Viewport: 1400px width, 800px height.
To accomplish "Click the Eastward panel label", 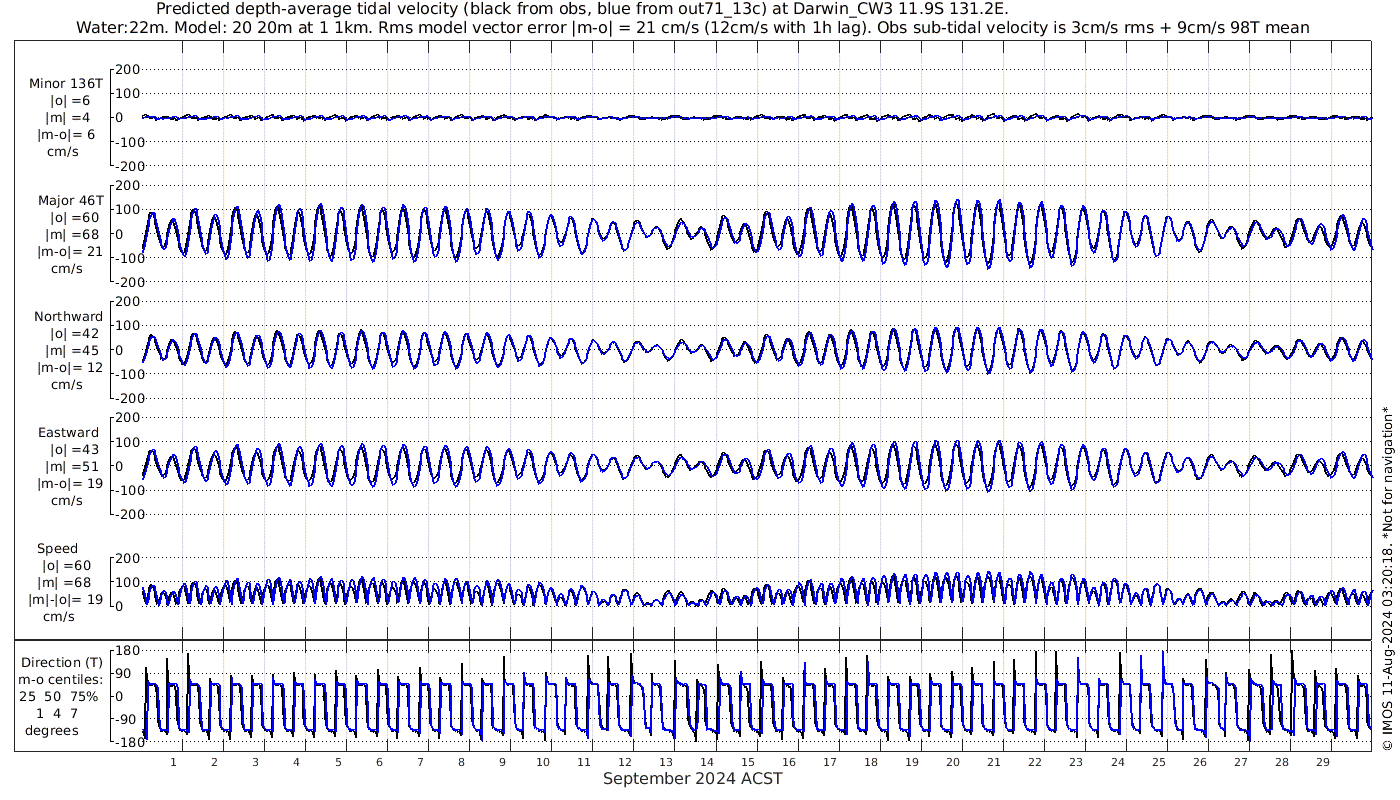I will [68, 433].
